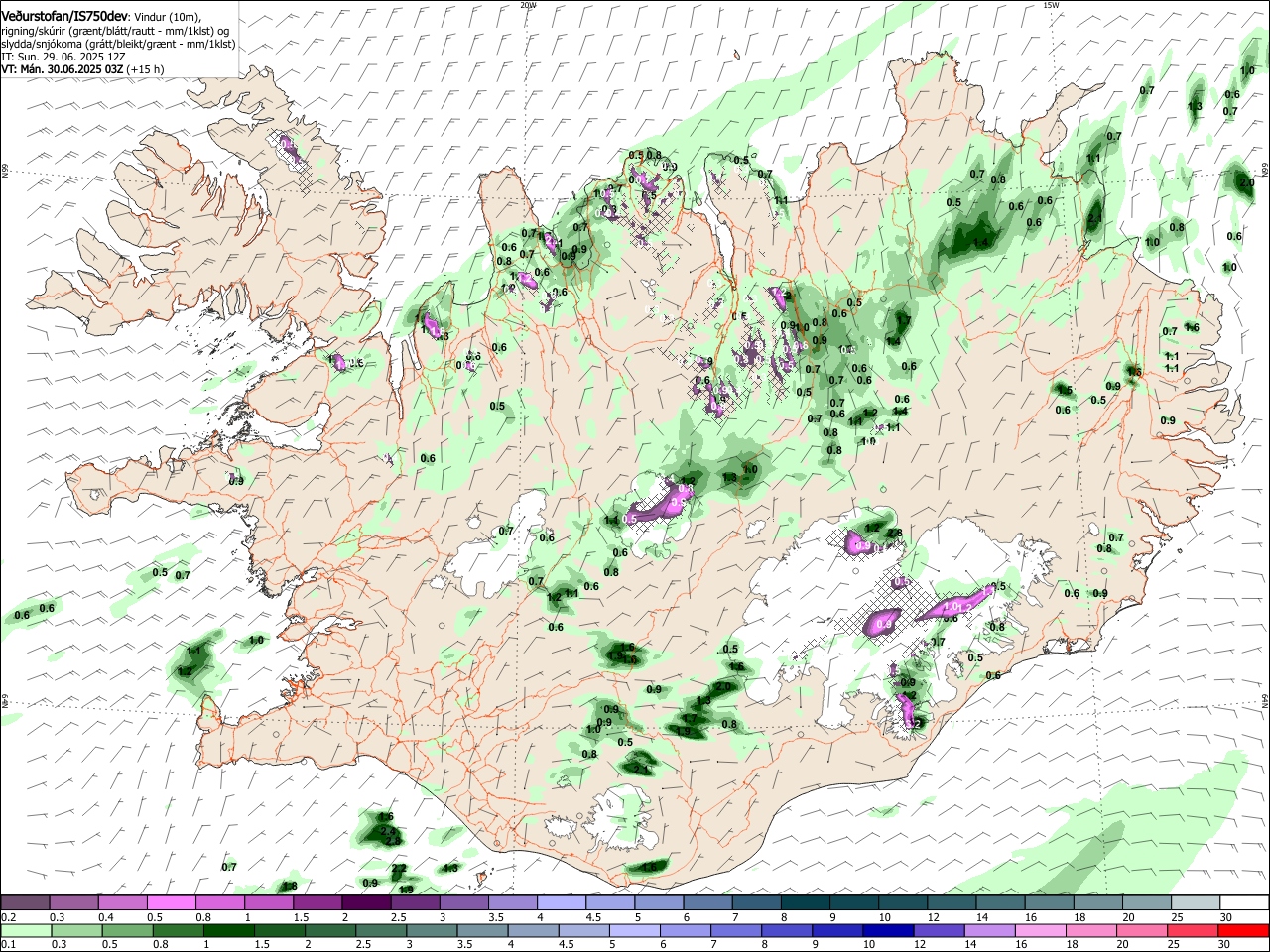Pick the dark blue 10 swatch in lower legend row

click(887, 930)
